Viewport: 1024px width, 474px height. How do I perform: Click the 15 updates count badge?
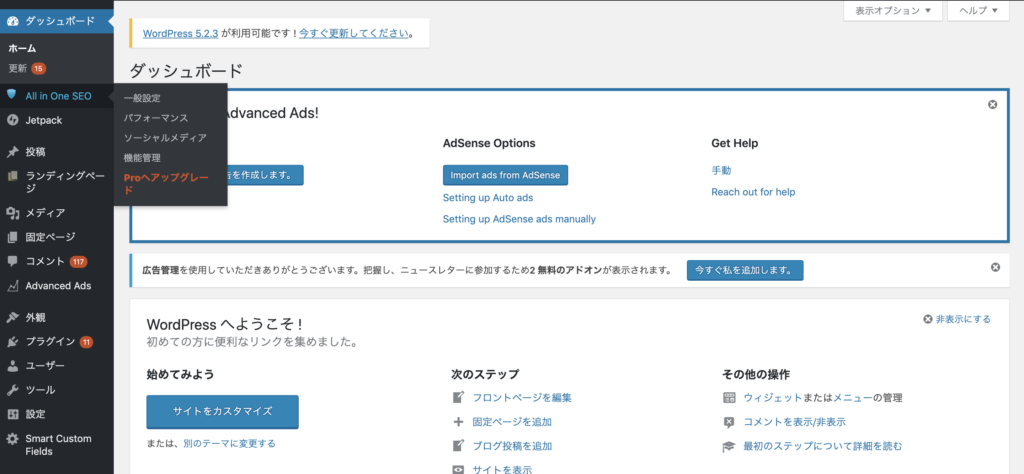click(39, 69)
